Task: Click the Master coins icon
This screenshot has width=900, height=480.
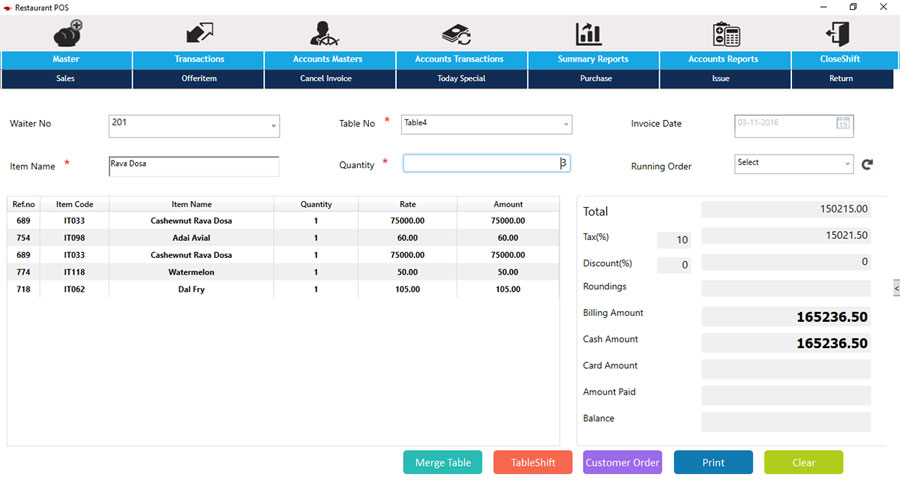Action: 67,33
